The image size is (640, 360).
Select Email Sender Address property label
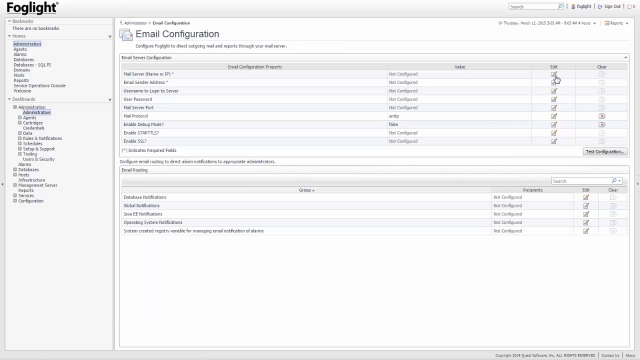146,82
